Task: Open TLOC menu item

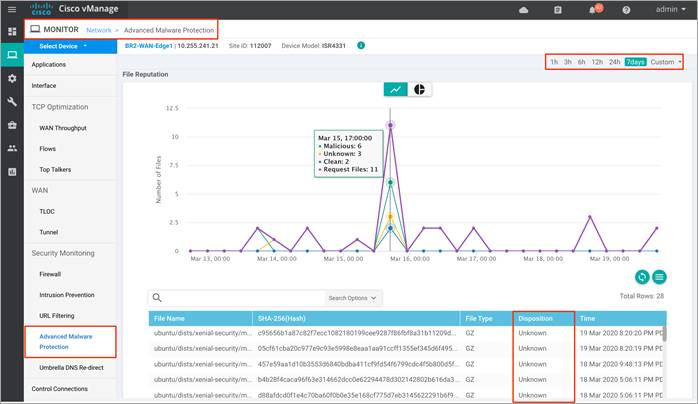Action: click(x=47, y=211)
